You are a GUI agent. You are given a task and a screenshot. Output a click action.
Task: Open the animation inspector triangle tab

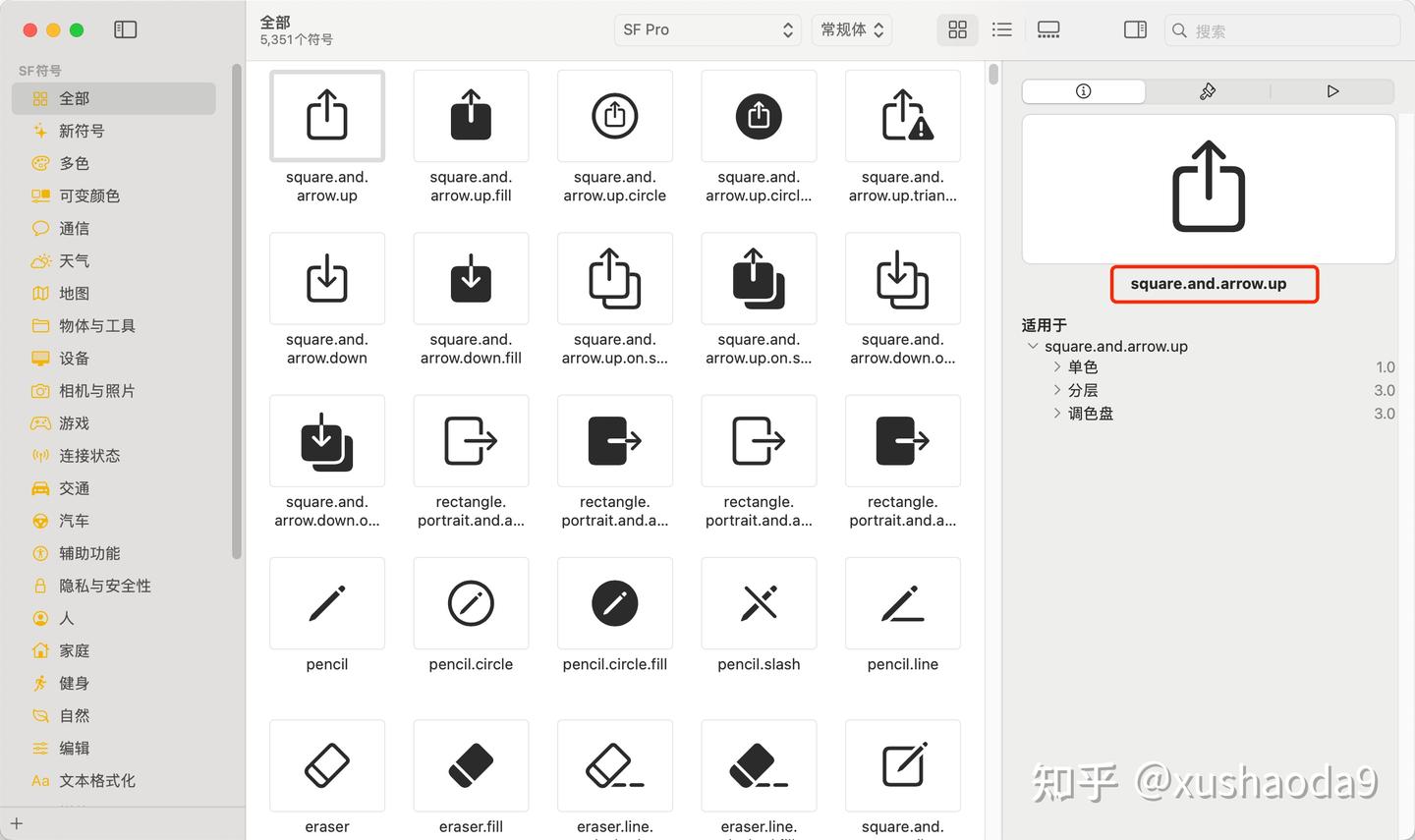[1333, 90]
